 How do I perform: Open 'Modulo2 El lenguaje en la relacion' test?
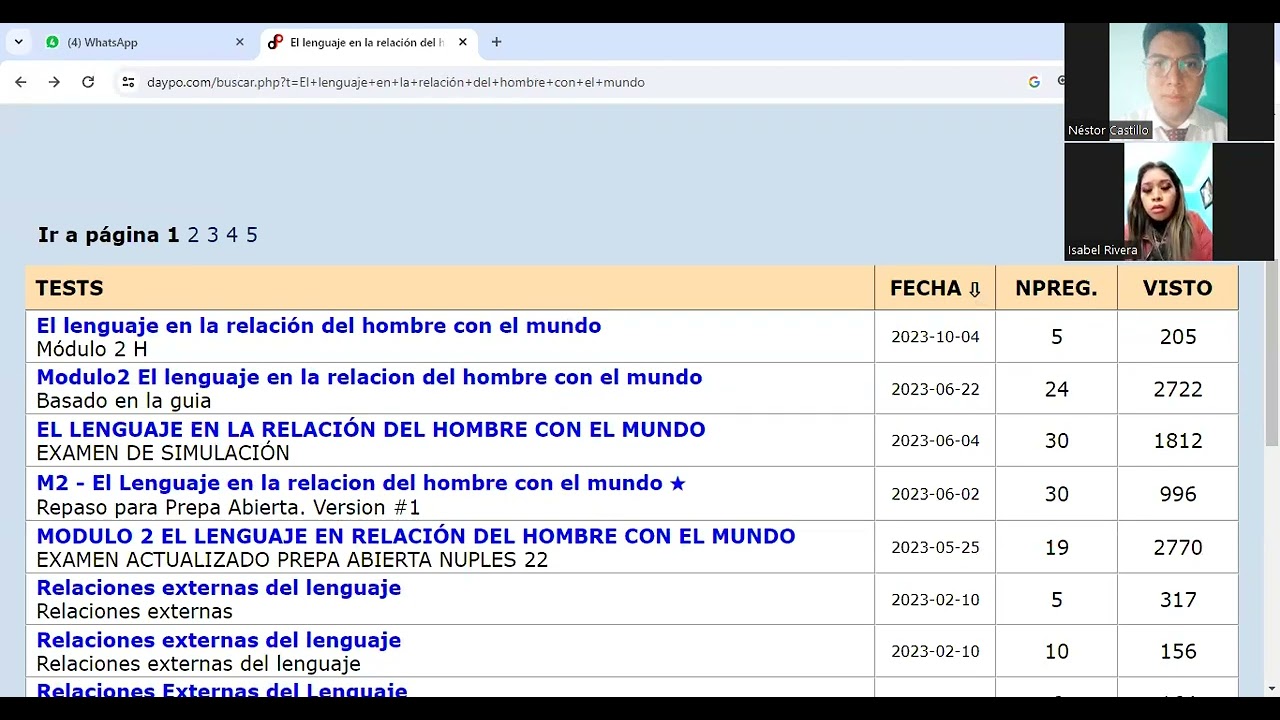pos(369,378)
